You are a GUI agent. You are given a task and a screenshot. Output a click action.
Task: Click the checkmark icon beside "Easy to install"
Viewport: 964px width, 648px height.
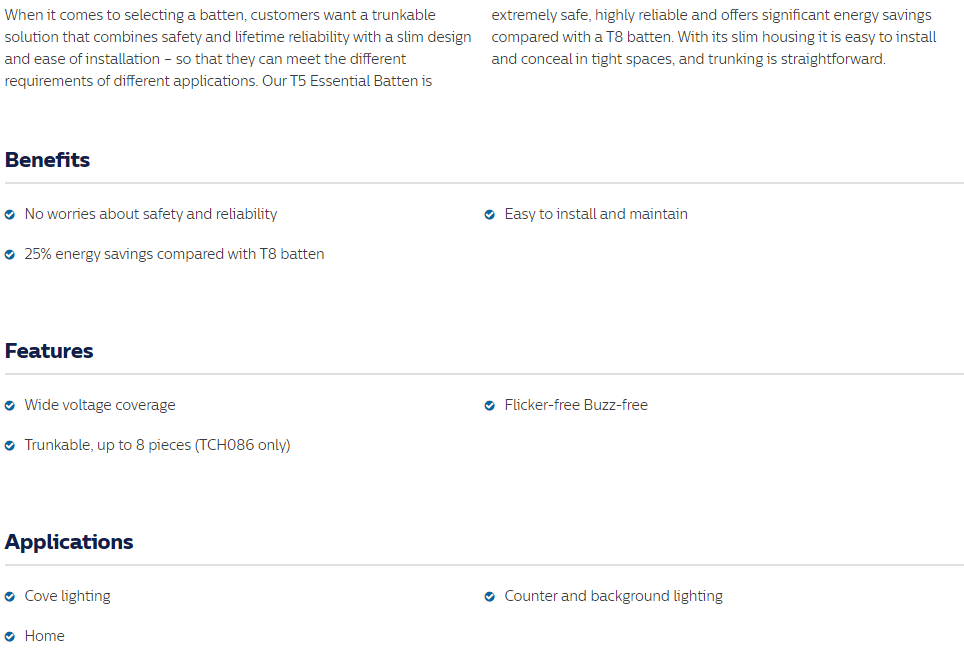(490, 215)
